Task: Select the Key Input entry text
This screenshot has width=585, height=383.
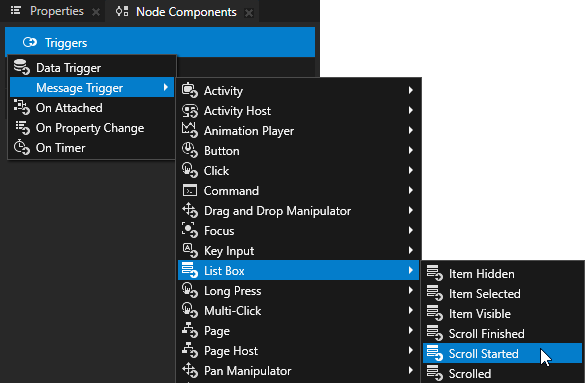Action: point(229,251)
